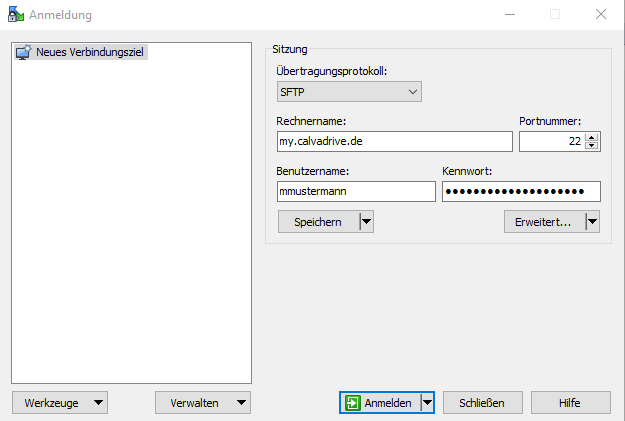
Task: Click the Sitzung group title
Action: click(x=290, y=49)
